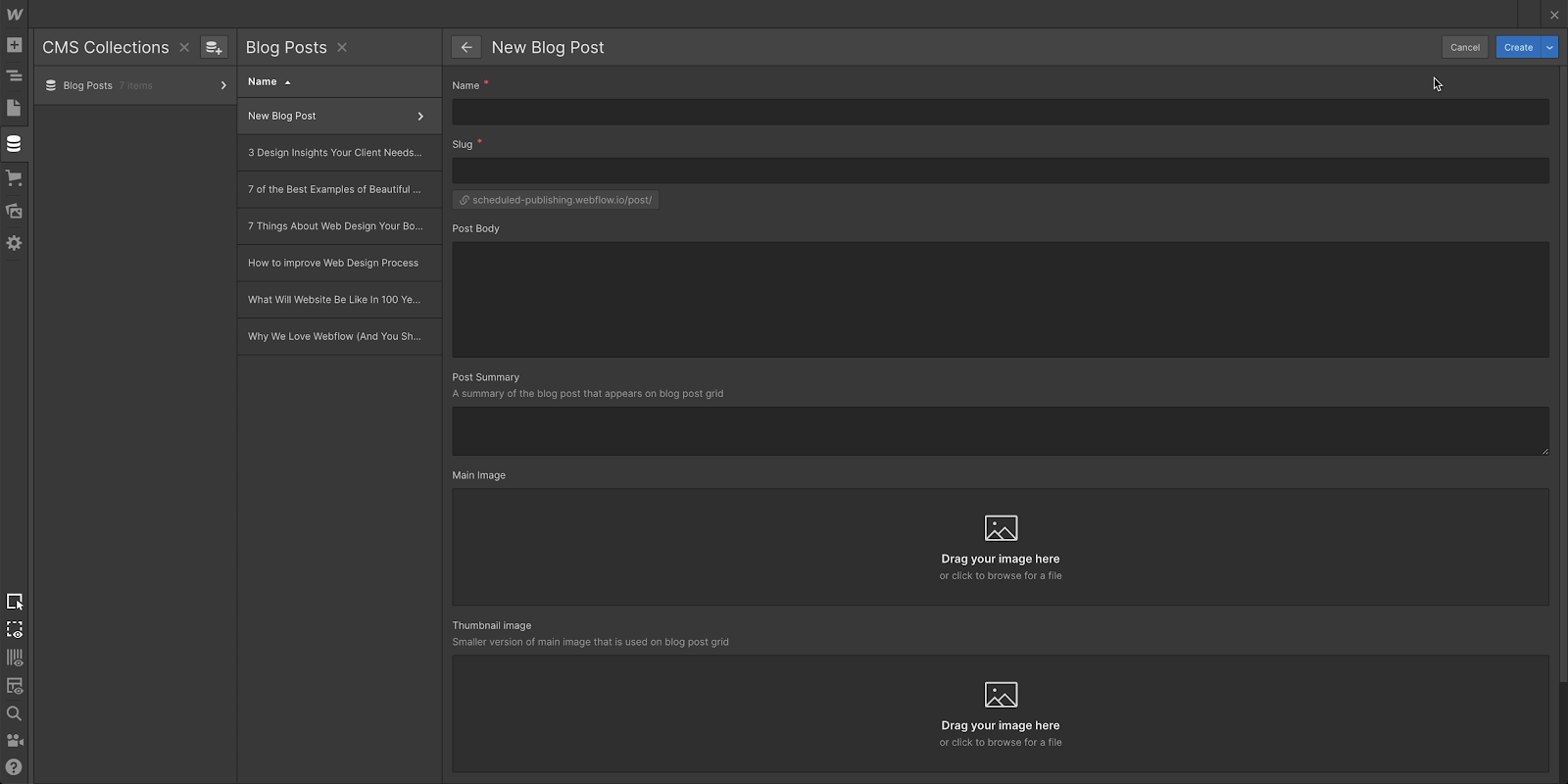The width and height of the screenshot is (1568, 784).
Task: Open 'Why We Love Webflow' post
Action: click(x=339, y=336)
